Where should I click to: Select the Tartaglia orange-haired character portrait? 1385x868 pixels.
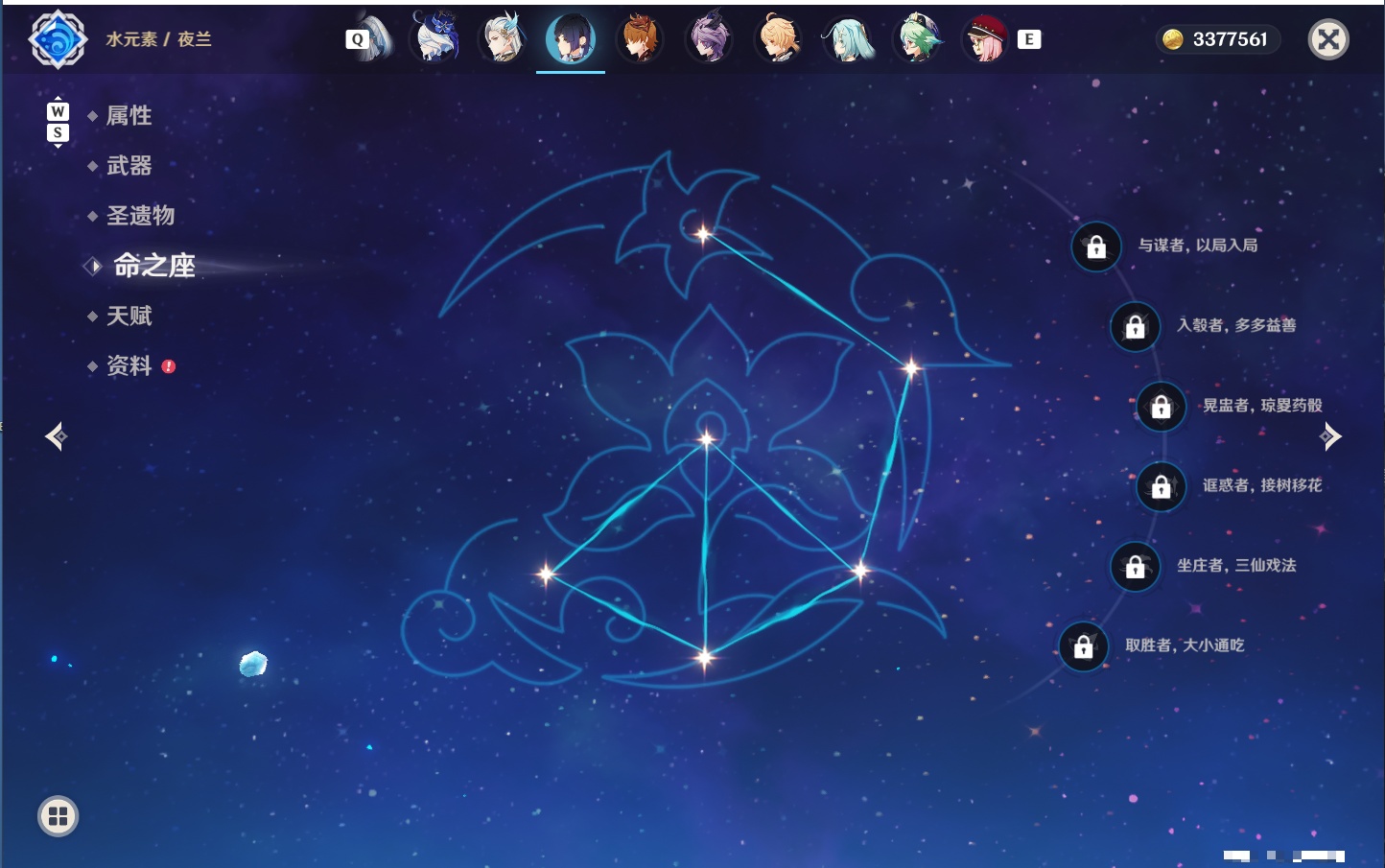tap(640, 38)
